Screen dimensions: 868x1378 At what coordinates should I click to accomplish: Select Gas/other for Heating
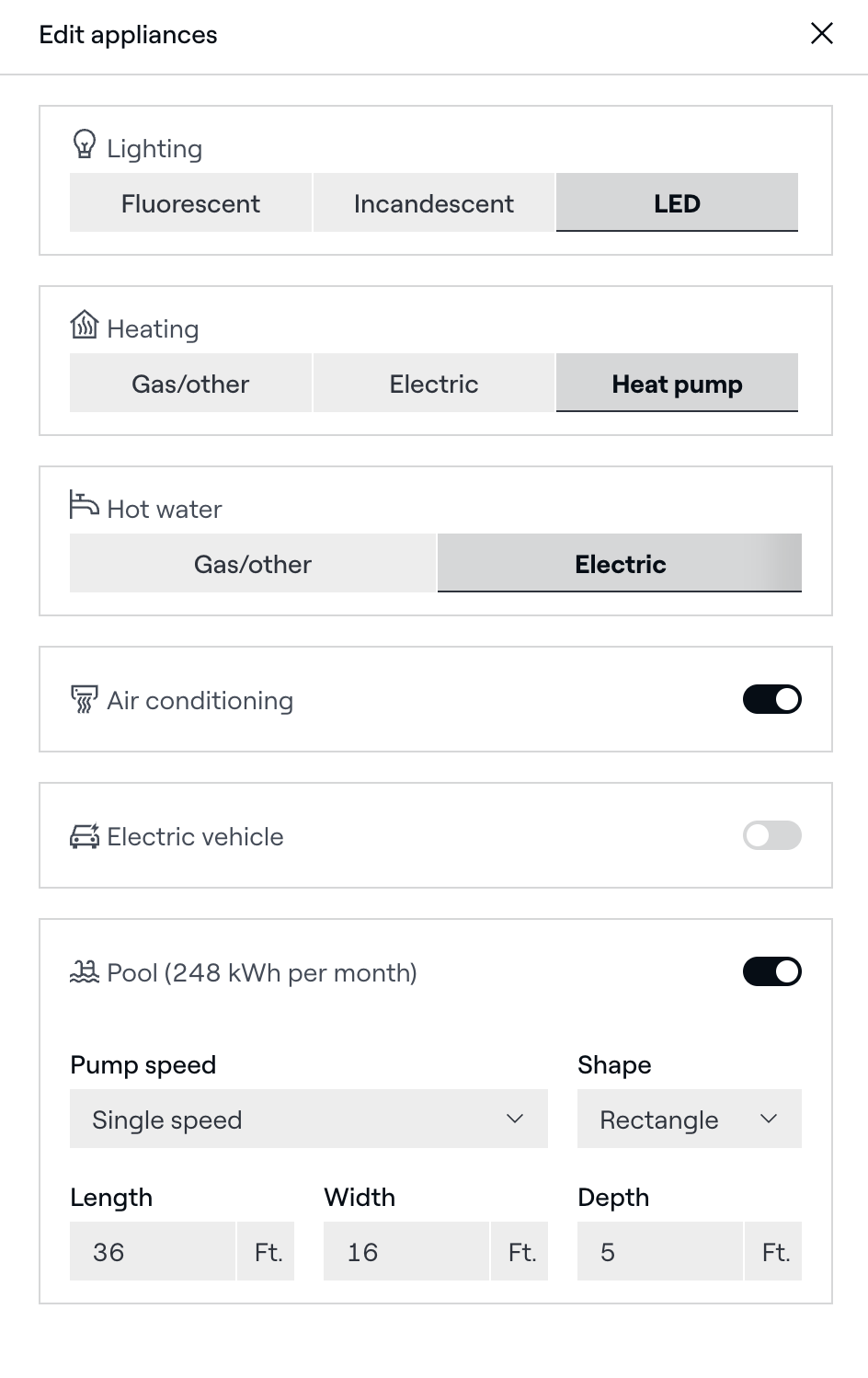190,384
